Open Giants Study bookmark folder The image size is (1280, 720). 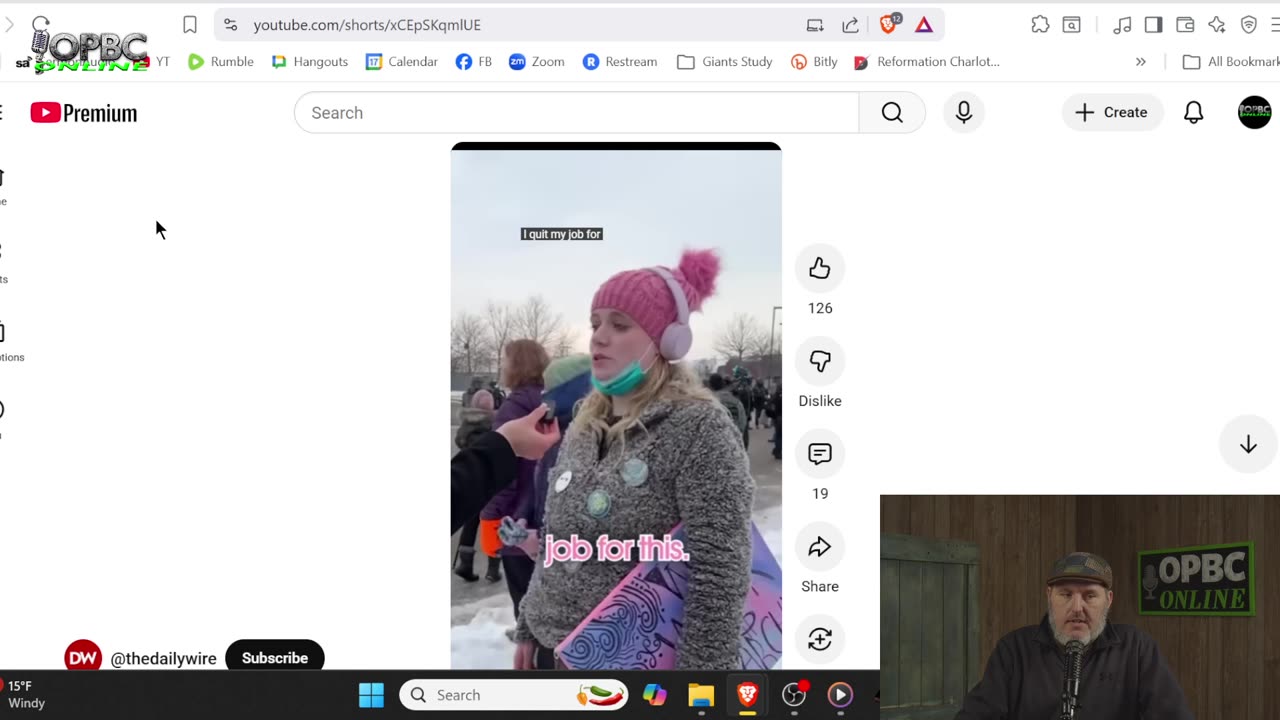tap(724, 62)
